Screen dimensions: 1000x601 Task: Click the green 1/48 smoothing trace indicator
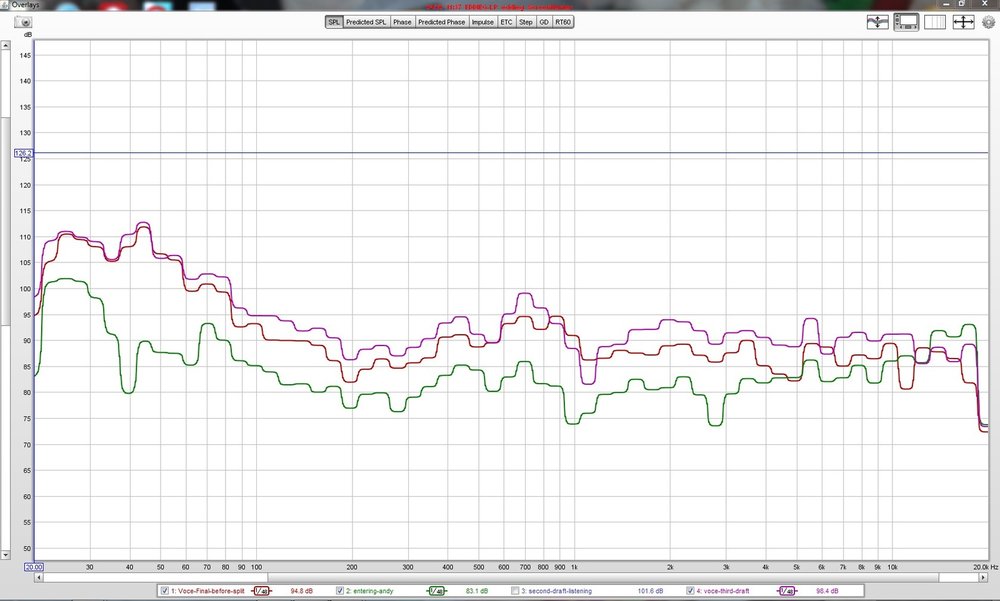(437, 591)
